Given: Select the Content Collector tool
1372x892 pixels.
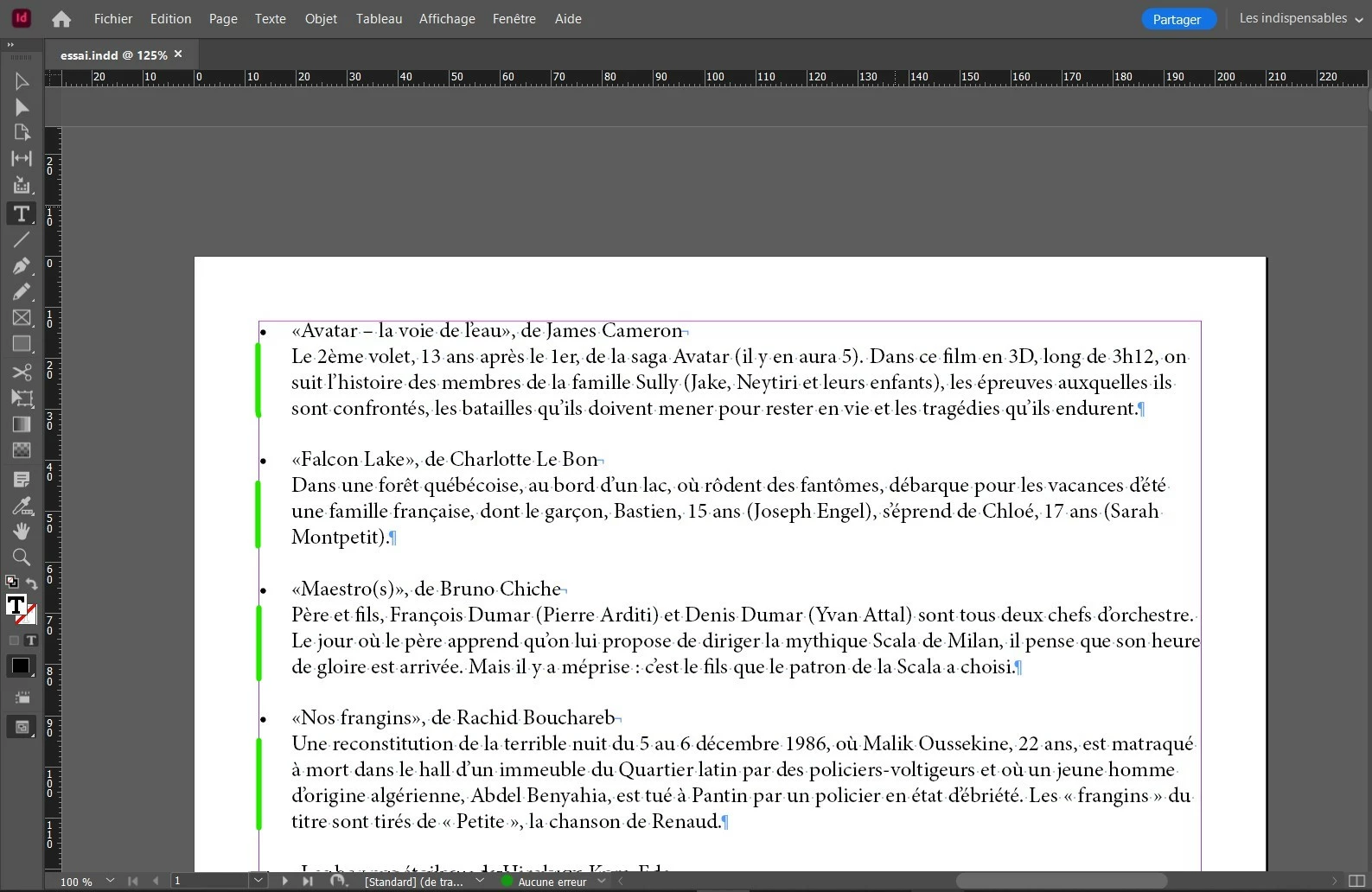Looking at the screenshot, I should click(22, 185).
